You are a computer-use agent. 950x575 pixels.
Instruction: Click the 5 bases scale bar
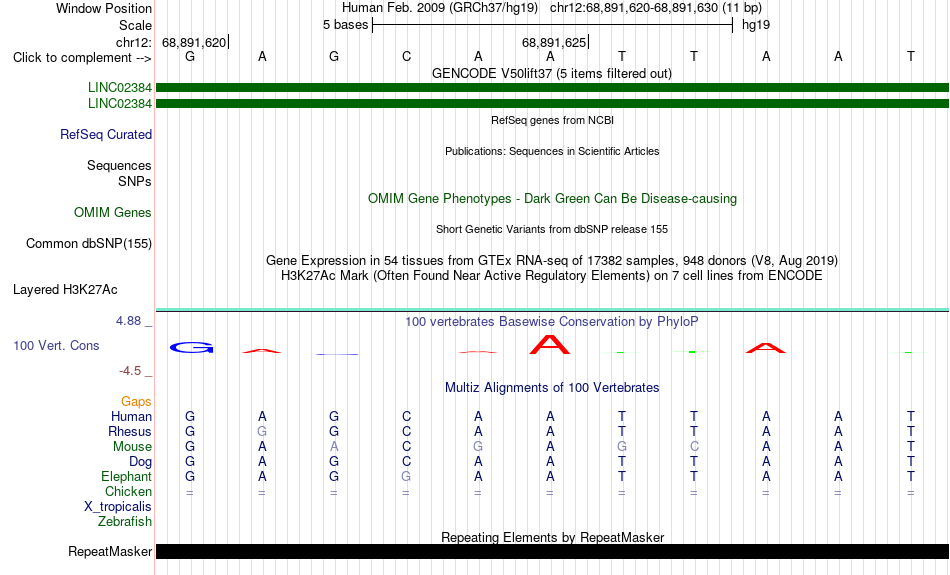click(553, 25)
